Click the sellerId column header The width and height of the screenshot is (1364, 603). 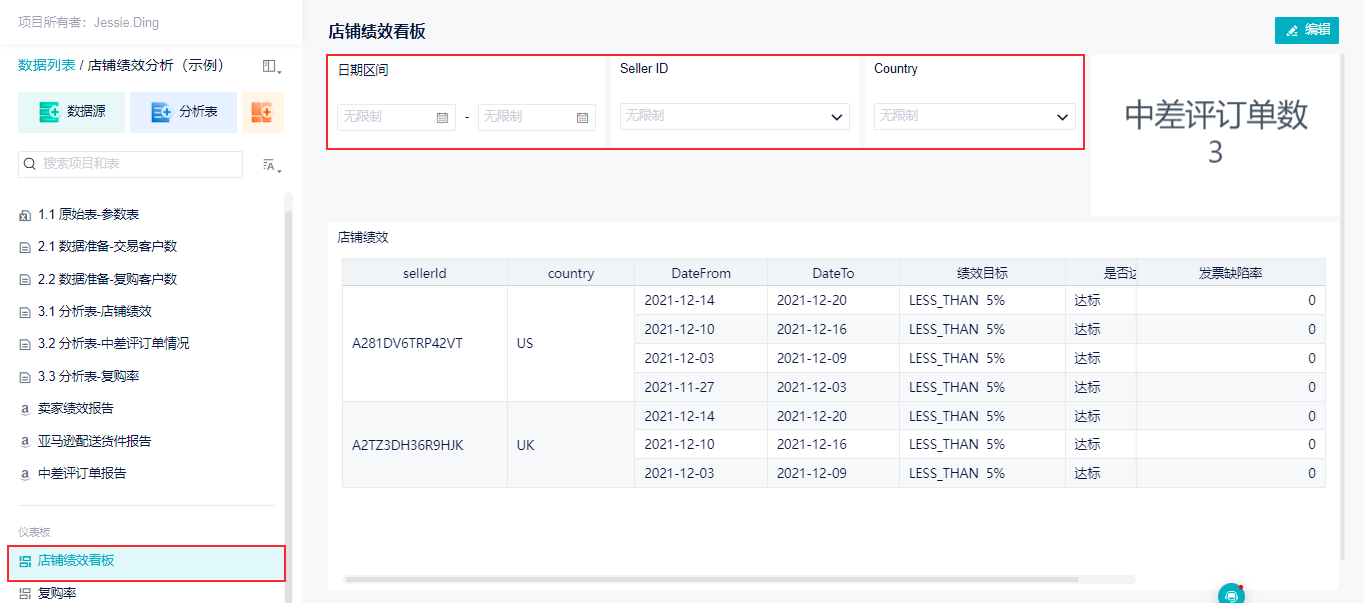[424, 273]
